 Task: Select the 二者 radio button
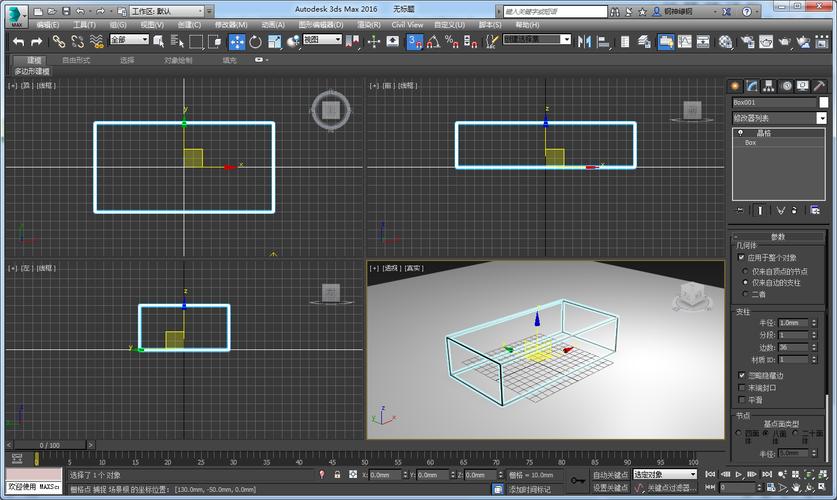745,294
